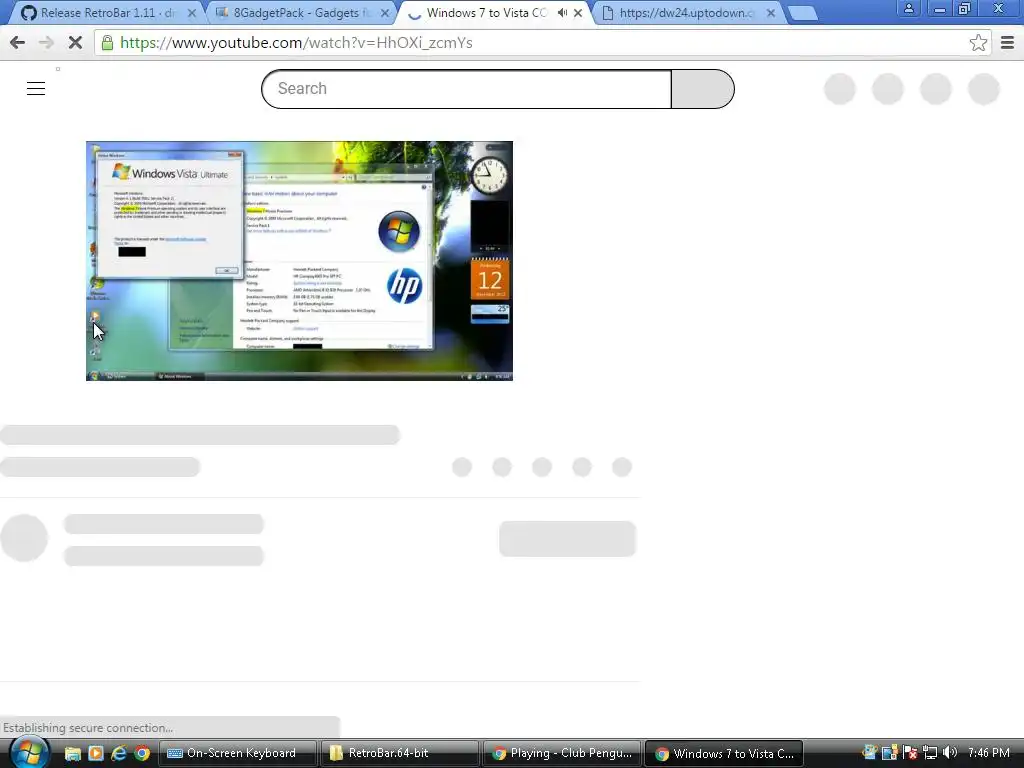Open the new tab button
This screenshot has width=1024, height=768.
click(802, 13)
